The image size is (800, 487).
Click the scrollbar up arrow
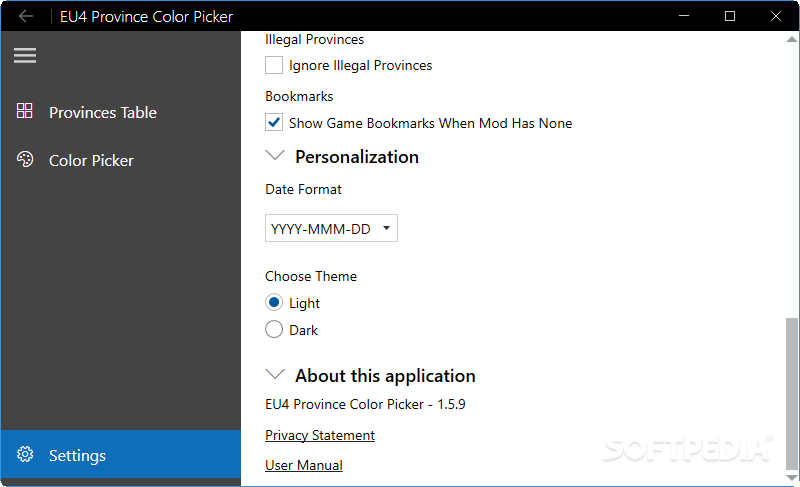click(x=791, y=39)
